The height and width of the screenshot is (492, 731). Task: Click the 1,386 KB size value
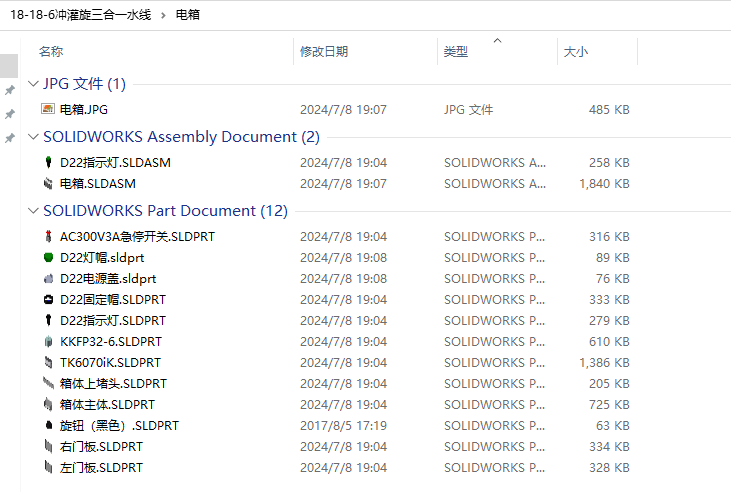coord(604,362)
